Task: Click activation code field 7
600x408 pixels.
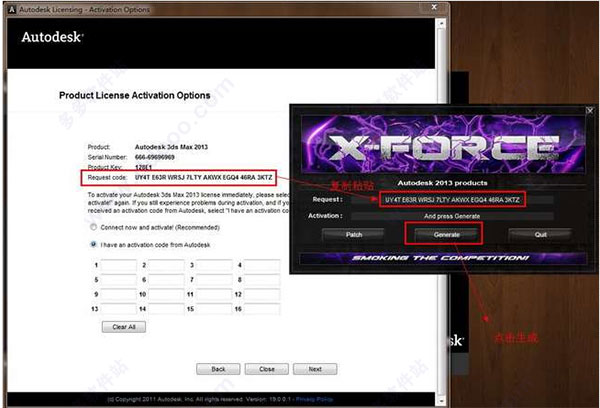Action: point(214,280)
